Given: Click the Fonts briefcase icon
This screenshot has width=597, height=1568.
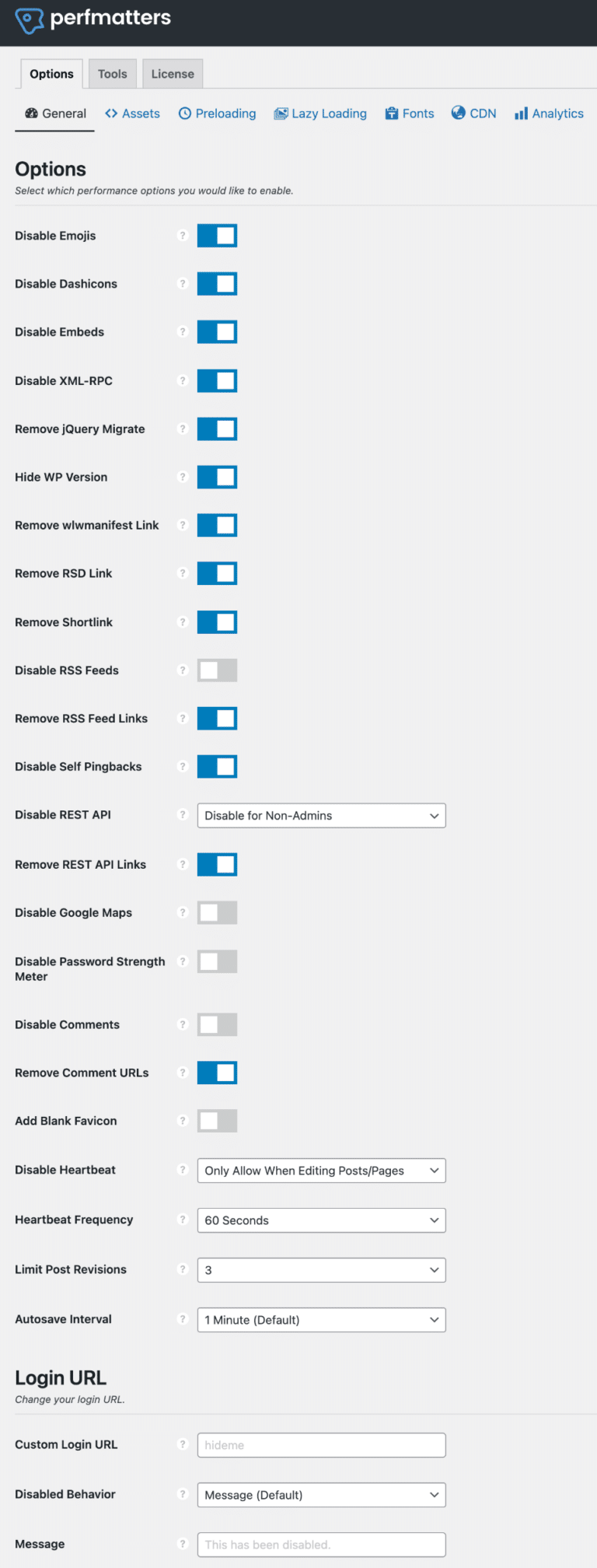Looking at the screenshot, I should (x=393, y=114).
